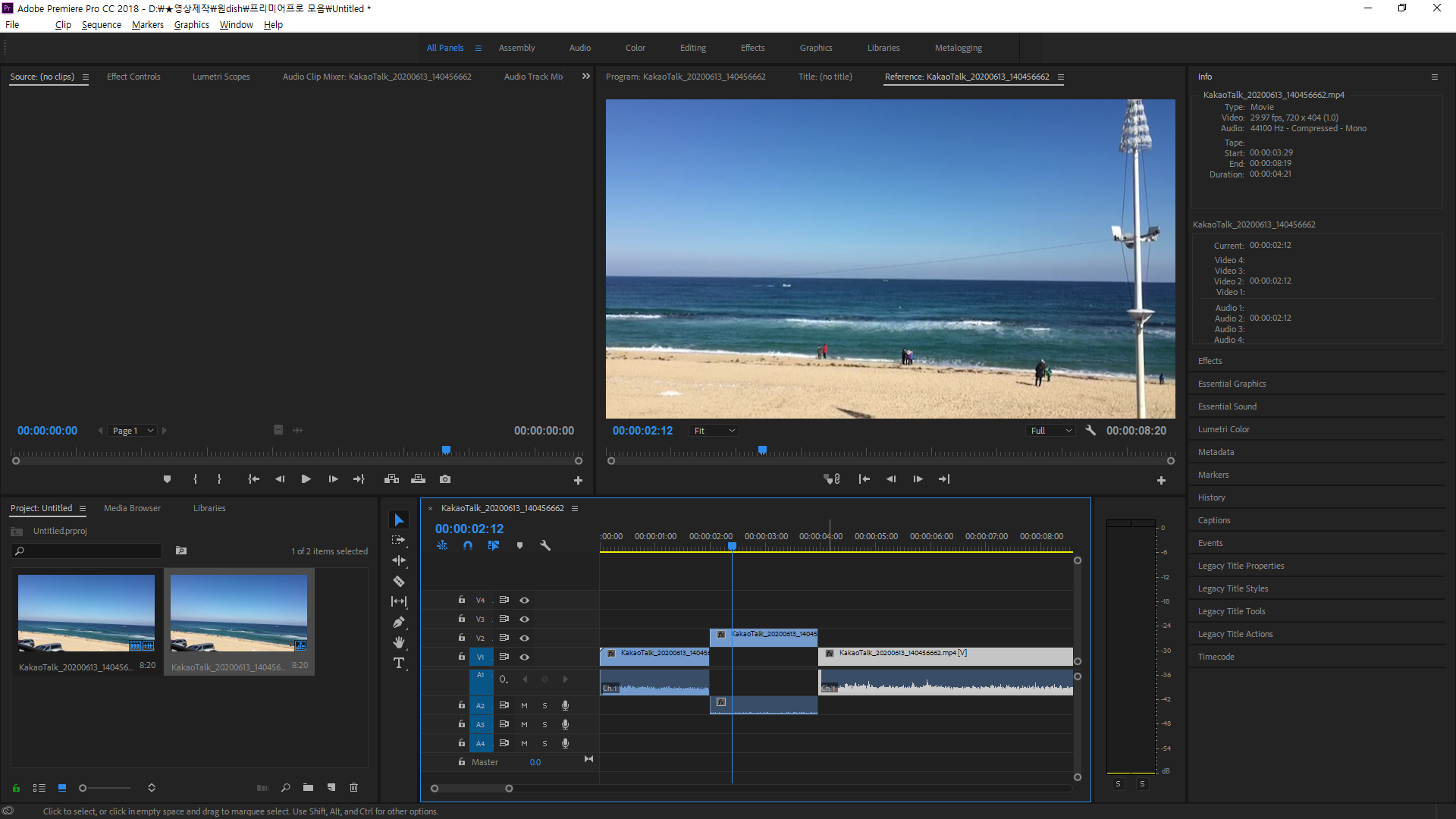The image size is (1456, 819).
Task: Choose the Ripple Edit tool
Action: pos(399,561)
